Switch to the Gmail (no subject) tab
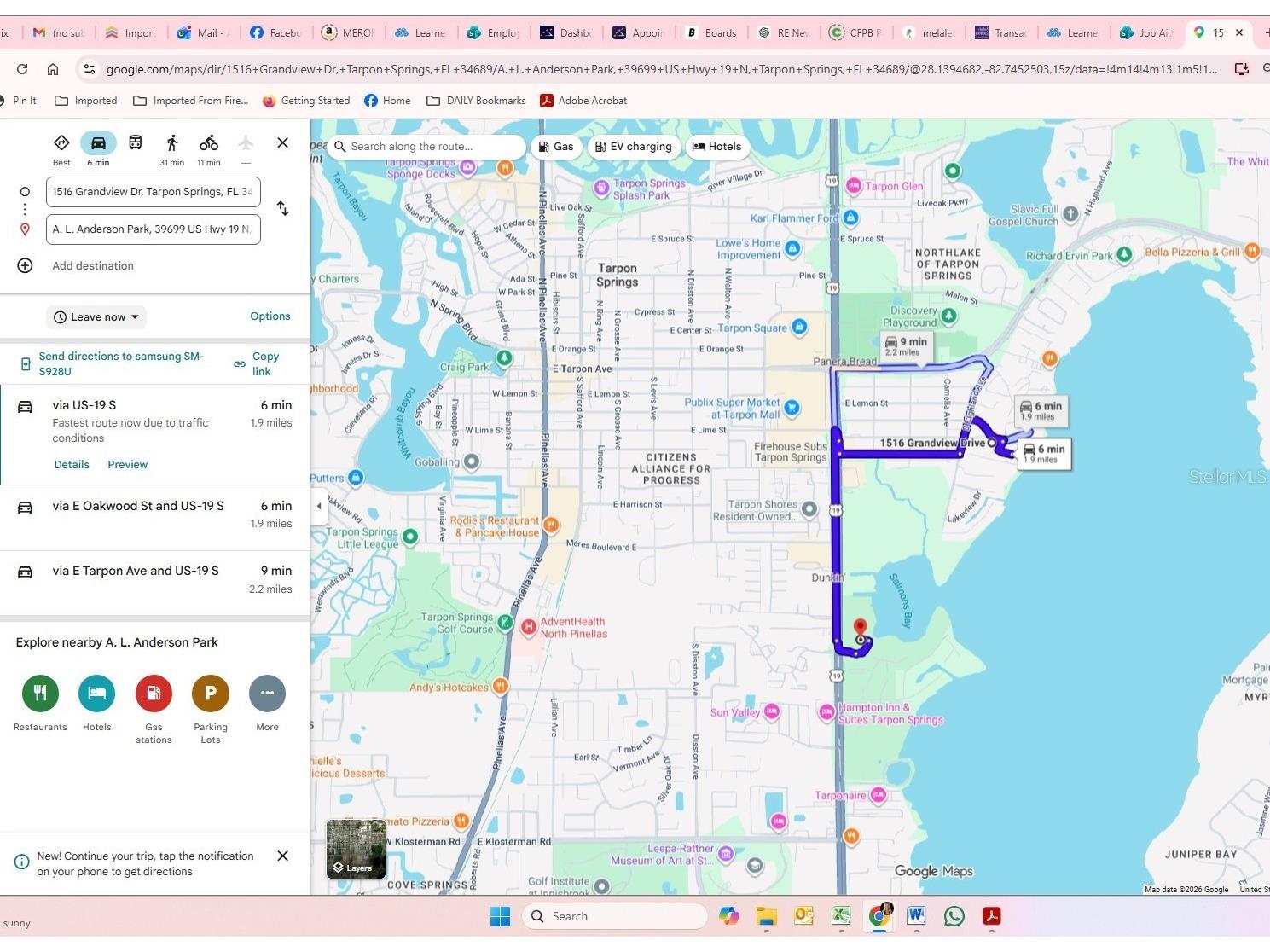The height and width of the screenshot is (952, 1270). [60, 33]
